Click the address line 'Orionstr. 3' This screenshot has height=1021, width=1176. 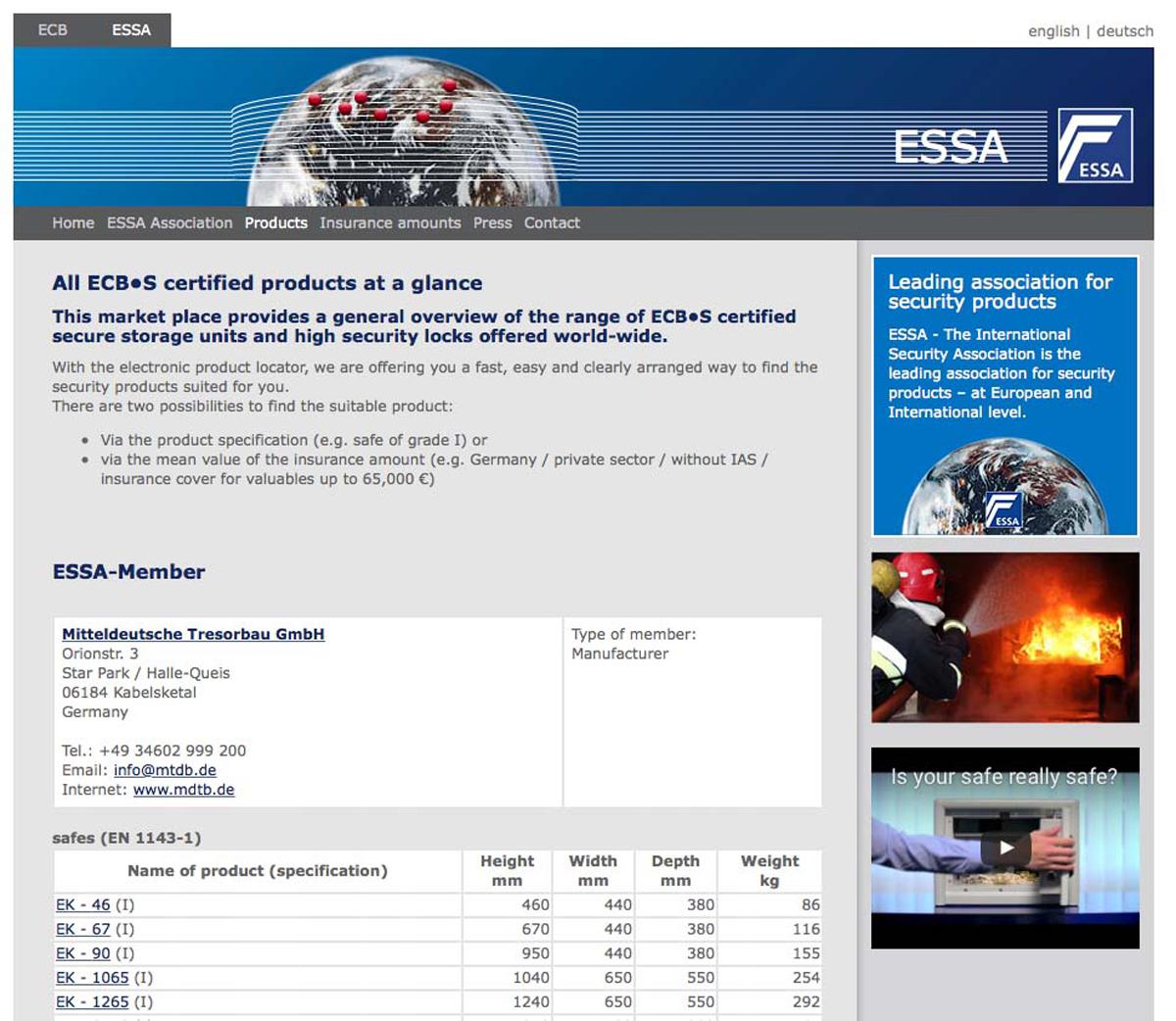100,654
